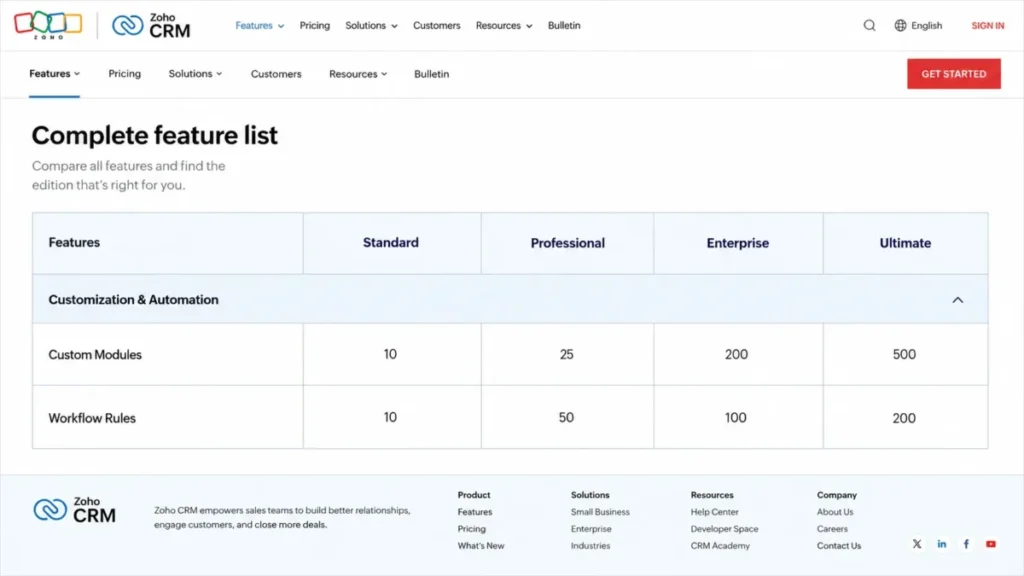
Task: Open Bulletin in the top header
Action: (x=564, y=25)
